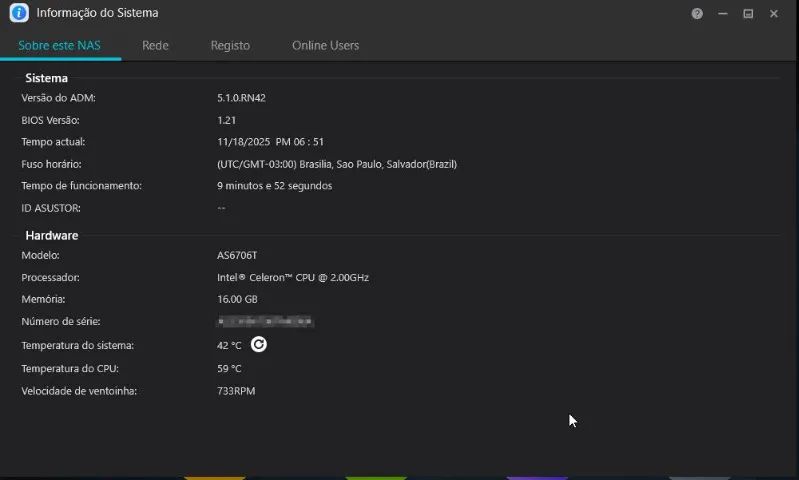Image resolution: width=799 pixels, height=480 pixels.
Task: Select the Sobre este NAS tab
Action: (59, 45)
